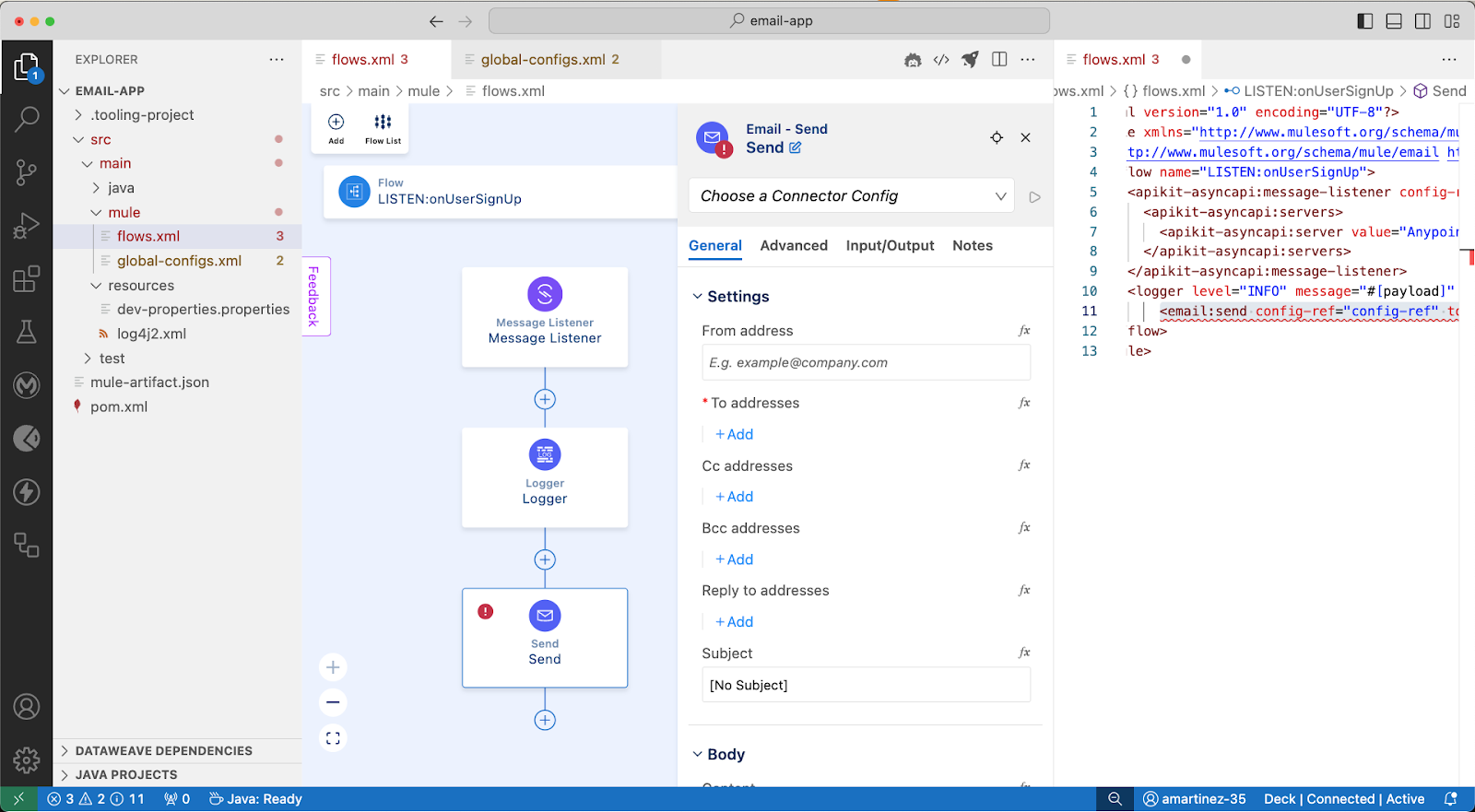
Task: Click the Show Source code icon
Action: coord(941,60)
